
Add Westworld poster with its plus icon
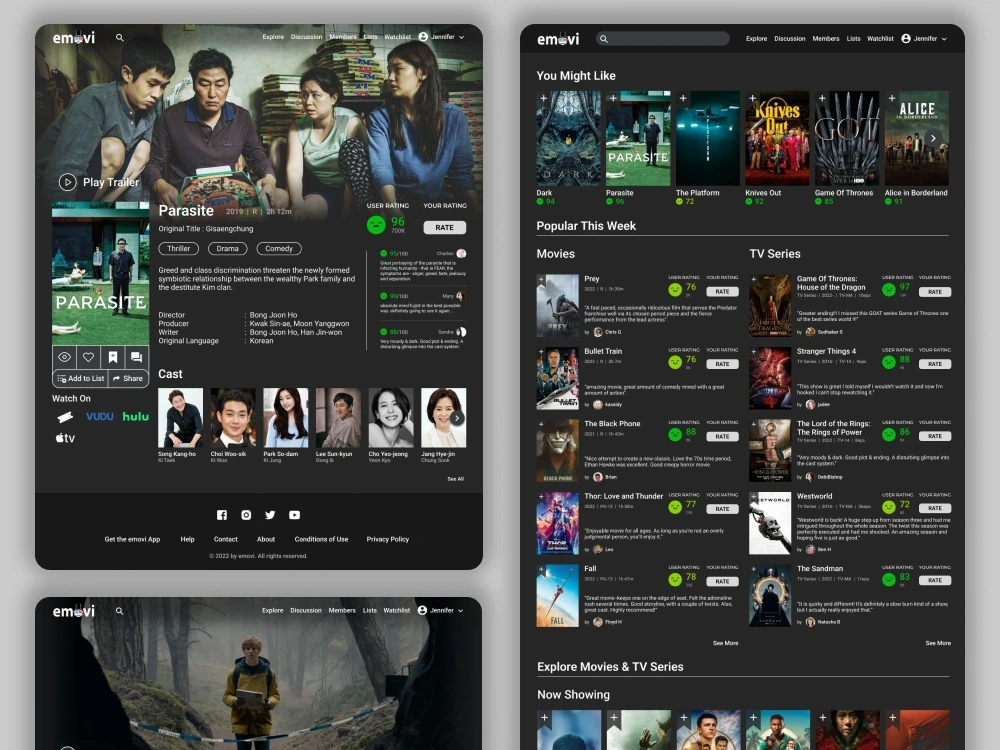[754, 496]
